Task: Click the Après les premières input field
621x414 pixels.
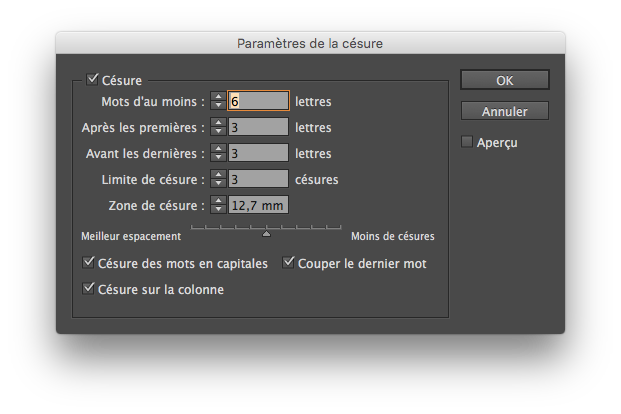Action: pos(259,127)
